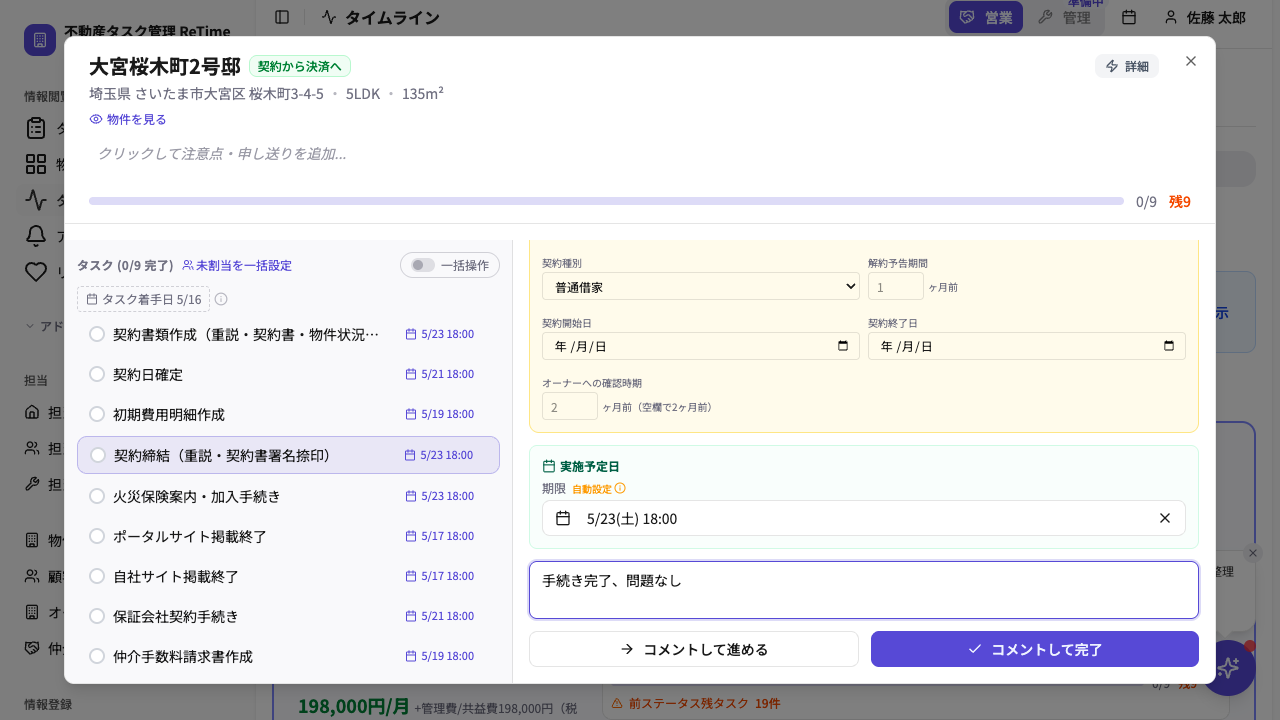Click the コメントして完了 button
This screenshot has height=720, width=1280.
coord(1035,649)
